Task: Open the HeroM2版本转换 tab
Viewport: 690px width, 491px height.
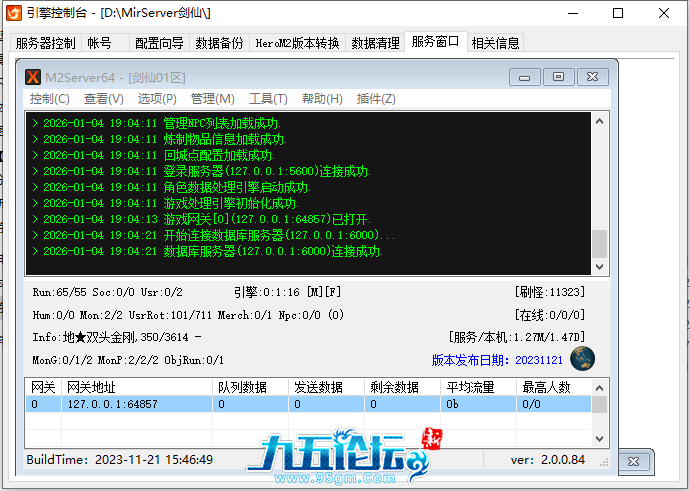Action: (x=297, y=43)
